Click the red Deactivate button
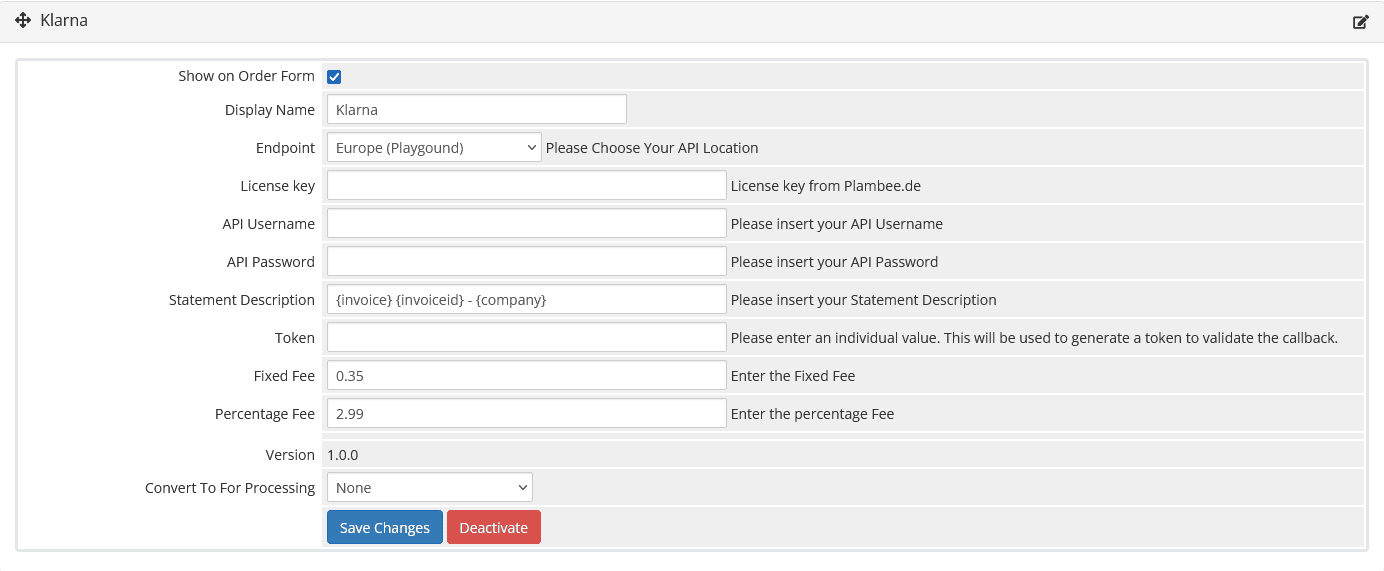 [x=493, y=528]
